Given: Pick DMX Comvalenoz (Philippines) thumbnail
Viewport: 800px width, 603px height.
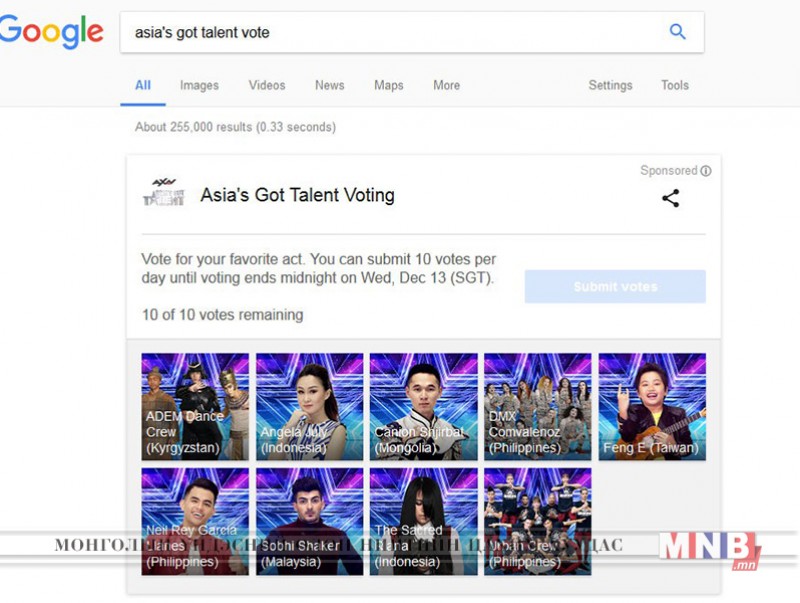Looking at the screenshot, I should 538,407.
